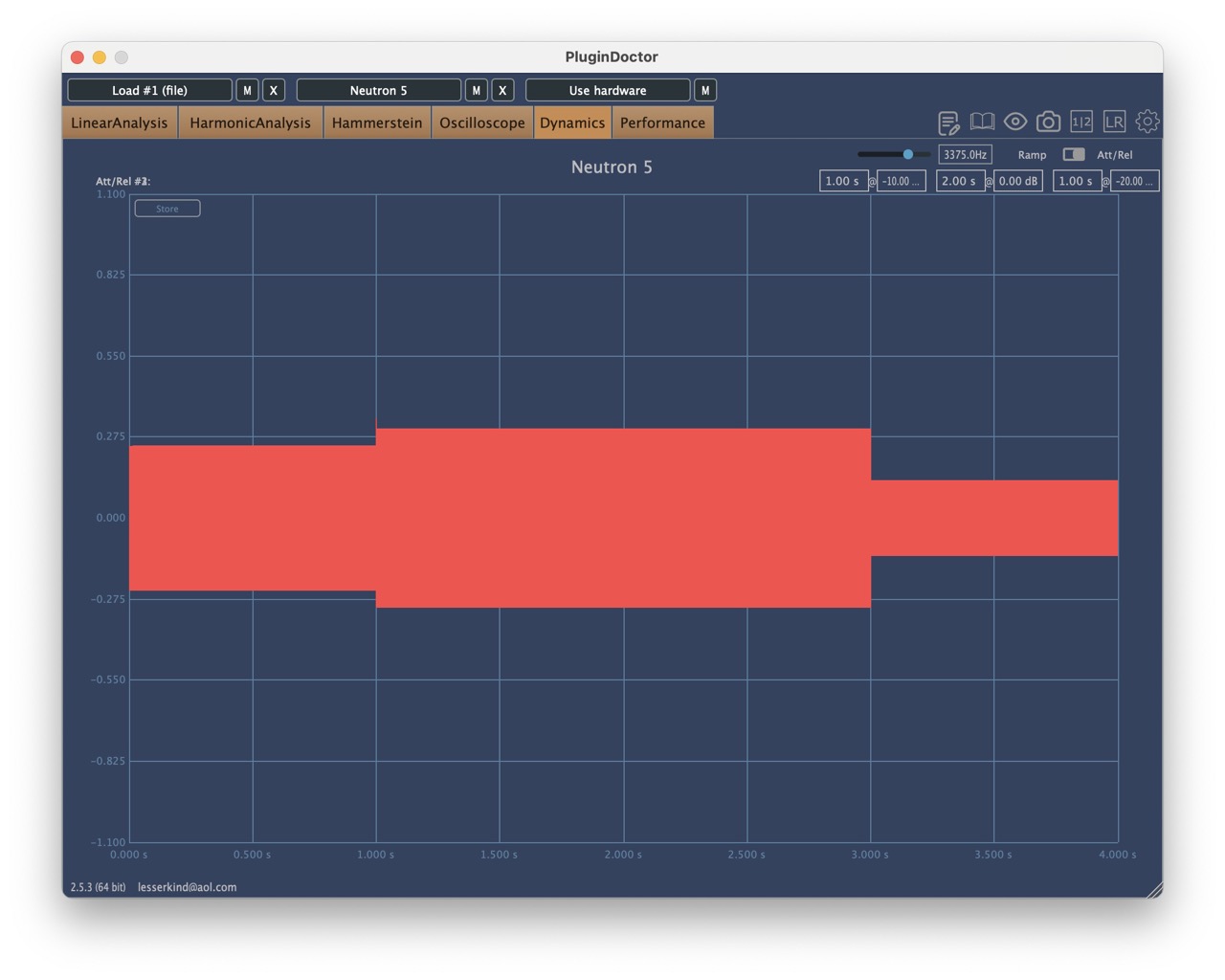
Task: Select the 1|2 comparison icon
Action: [x=1081, y=122]
